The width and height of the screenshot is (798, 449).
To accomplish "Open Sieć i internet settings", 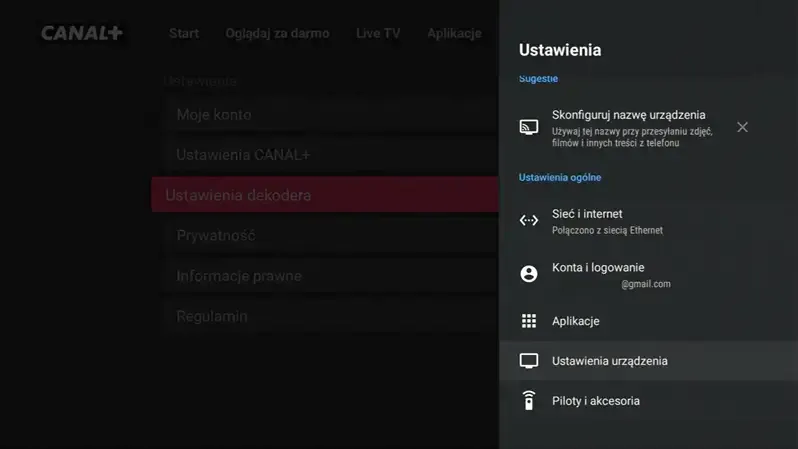I will click(648, 221).
